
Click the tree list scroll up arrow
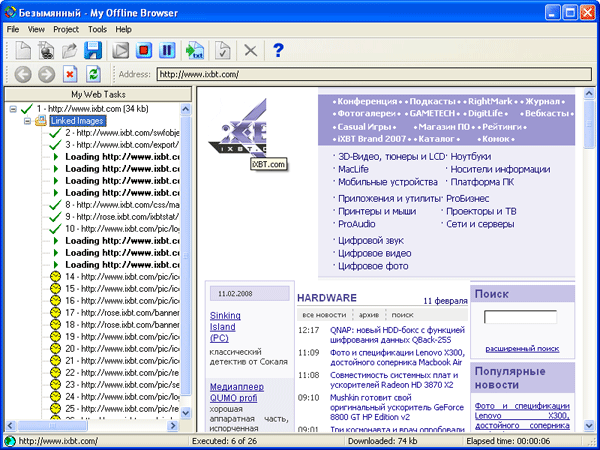click(186, 109)
